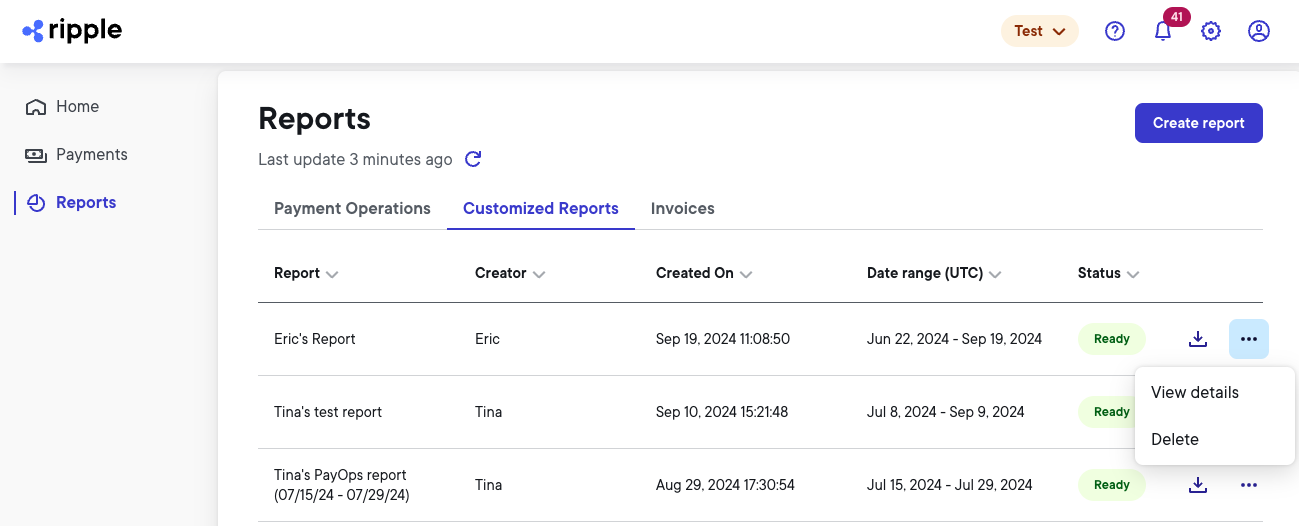This screenshot has height=526, width=1299.
Task: Download Eric's Report
Action: click(x=1198, y=339)
